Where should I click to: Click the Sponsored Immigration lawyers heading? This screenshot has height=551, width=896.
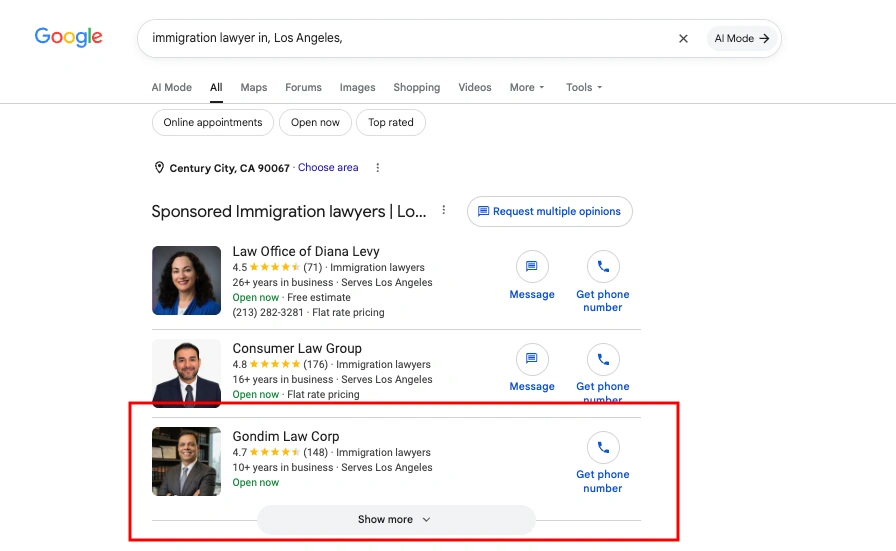pos(289,211)
